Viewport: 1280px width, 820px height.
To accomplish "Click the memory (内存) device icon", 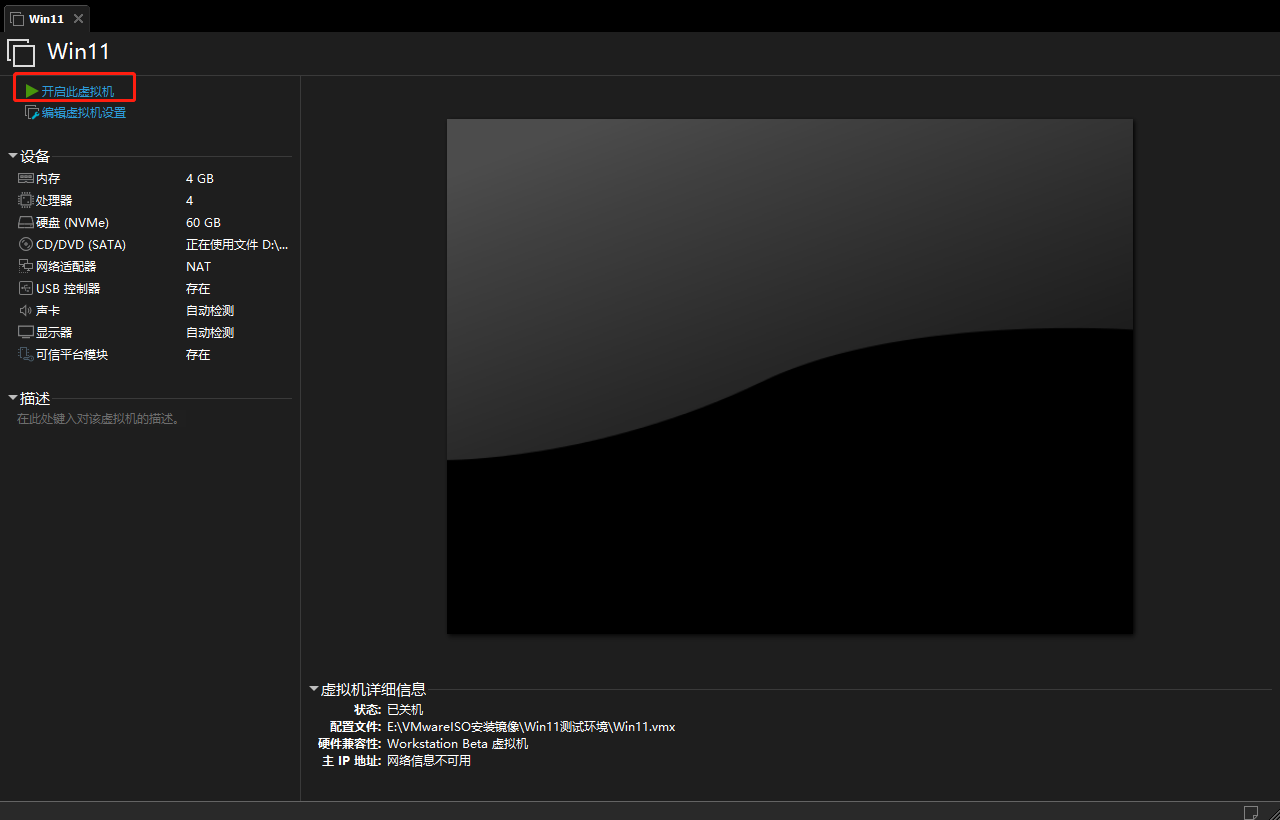I will (x=26, y=178).
